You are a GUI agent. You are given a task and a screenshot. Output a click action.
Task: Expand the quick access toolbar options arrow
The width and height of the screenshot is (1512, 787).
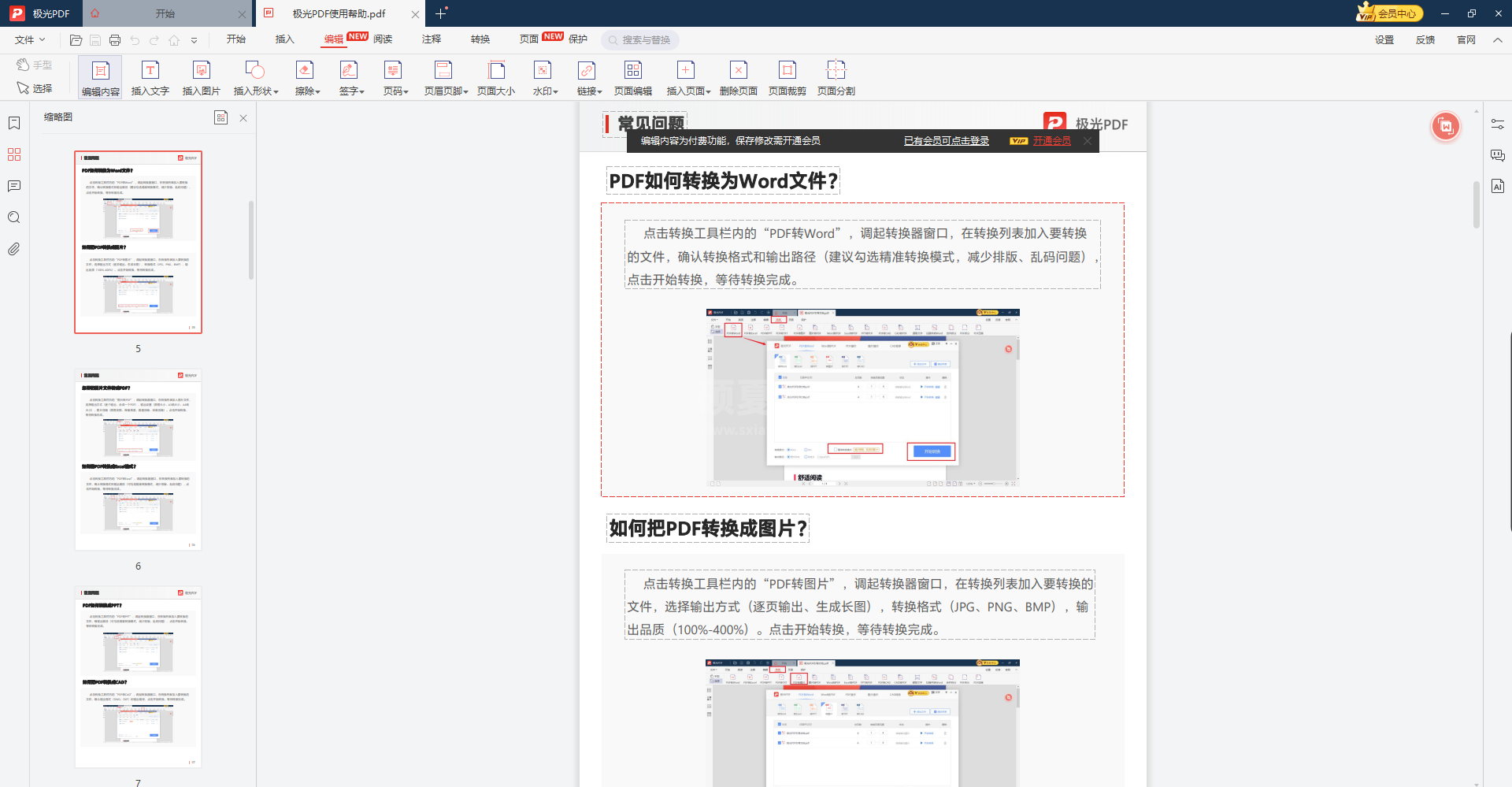pos(194,40)
